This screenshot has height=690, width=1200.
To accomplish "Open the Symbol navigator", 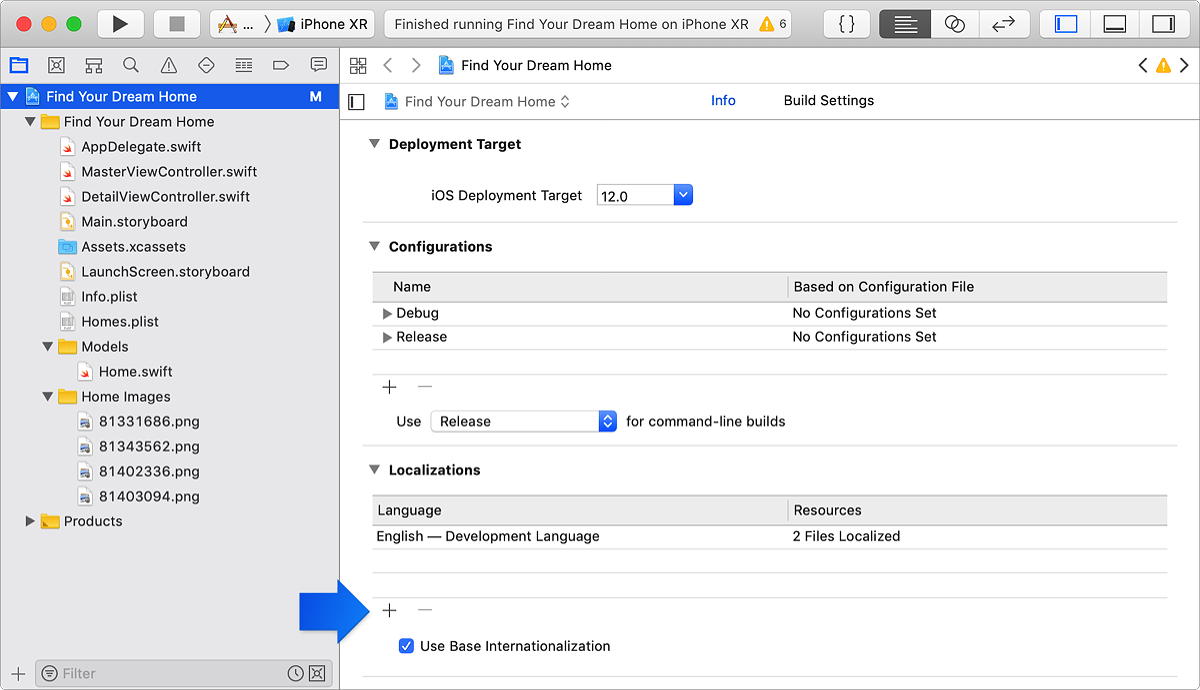I will (94, 65).
